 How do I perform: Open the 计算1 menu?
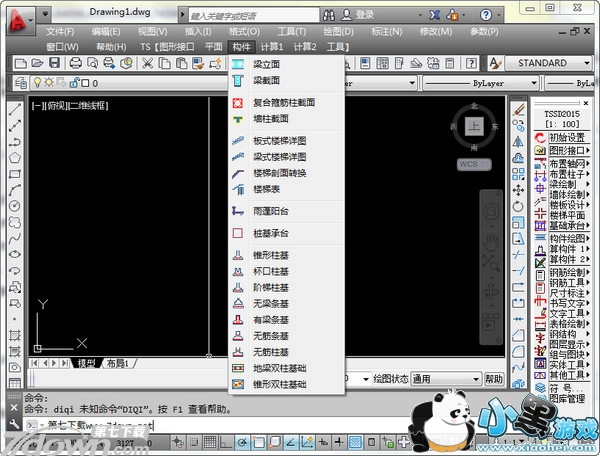273,47
